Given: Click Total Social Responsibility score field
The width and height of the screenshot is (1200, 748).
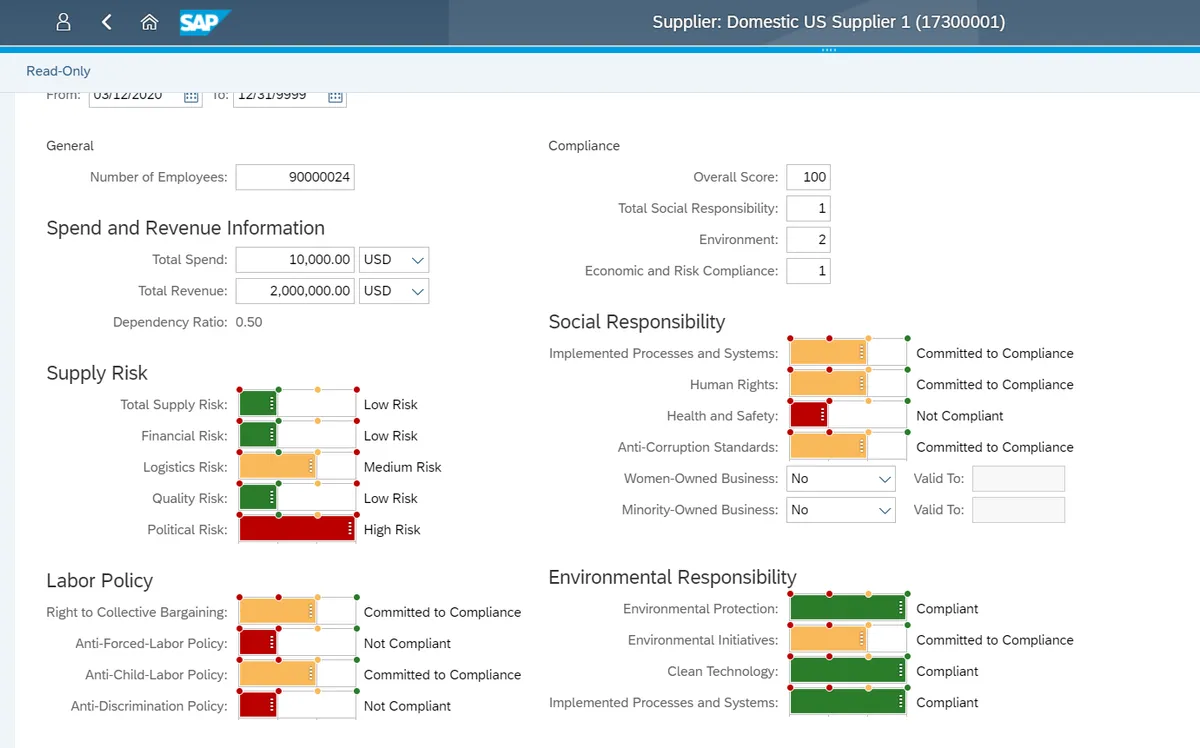Looking at the screenshot, I should tap(808, 208).
